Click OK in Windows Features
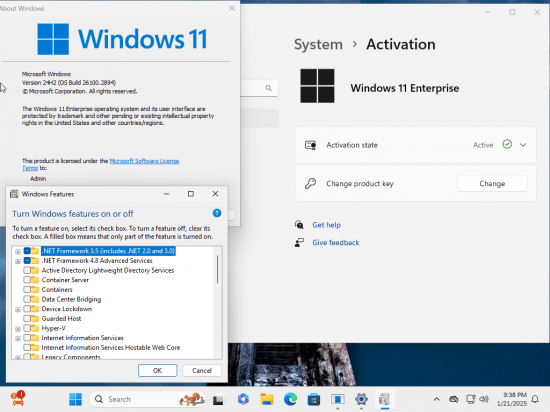550x412 pixels. pyautogui.click(x=157, y=370)
